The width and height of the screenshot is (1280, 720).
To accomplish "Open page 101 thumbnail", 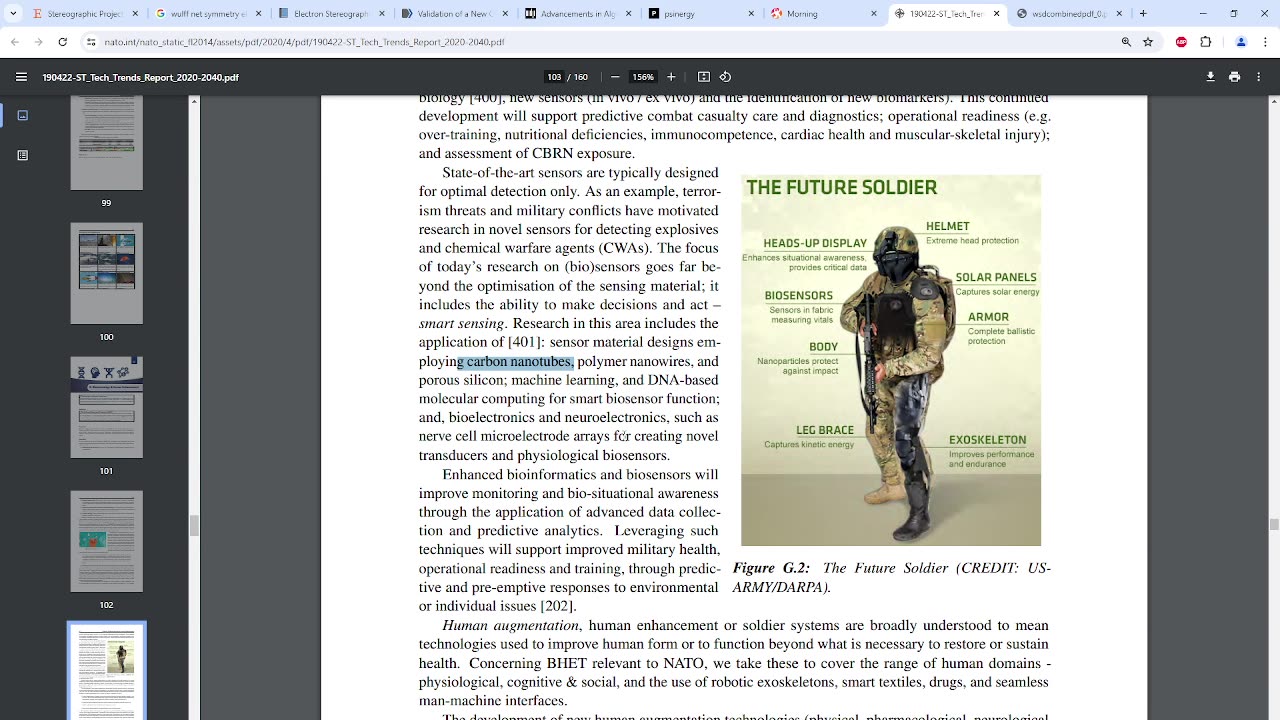I will pos(106,407).
